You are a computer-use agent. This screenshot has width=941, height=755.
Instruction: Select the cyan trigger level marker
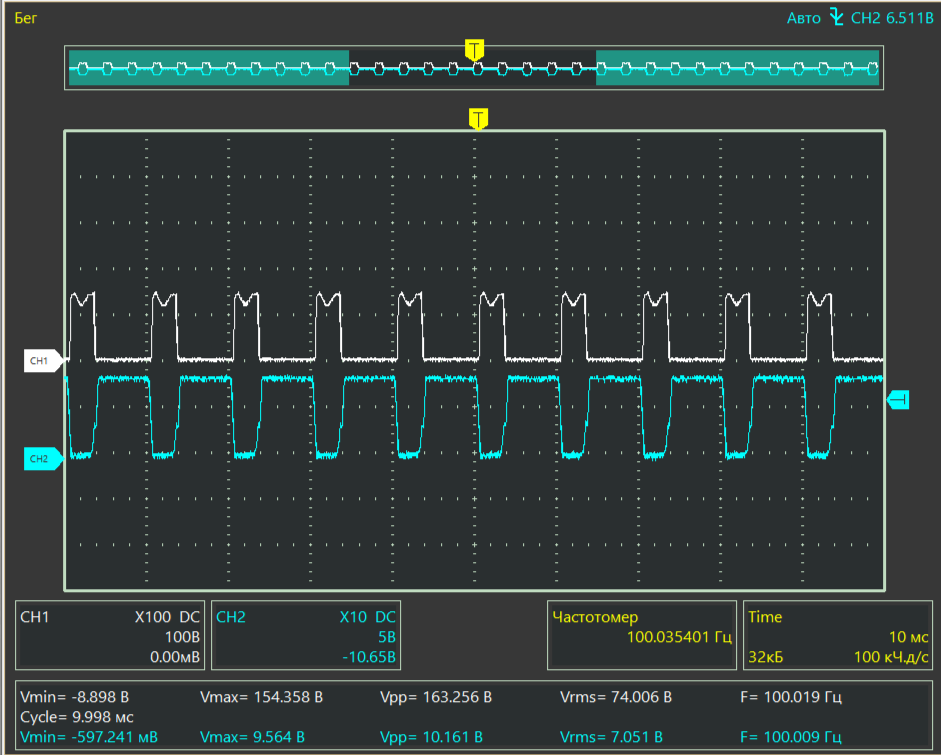(898, 399)
